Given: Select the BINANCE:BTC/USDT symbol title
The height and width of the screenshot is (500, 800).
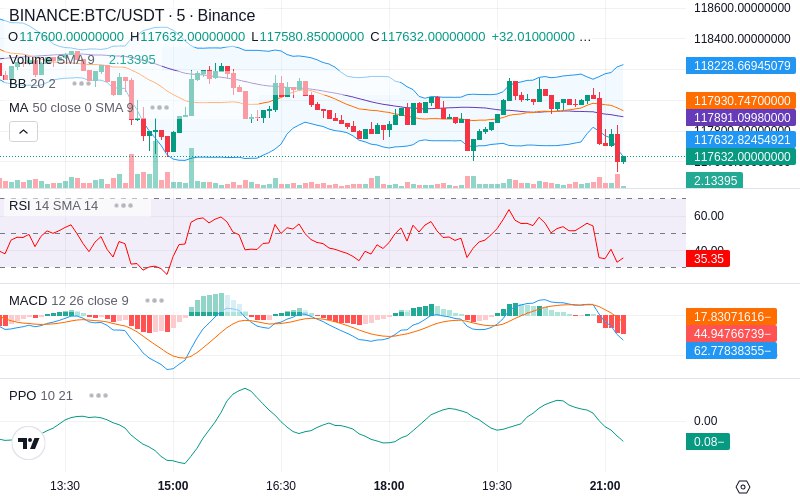Looking at the screenshot, I should pyautogui.click(x=87, y=15).
